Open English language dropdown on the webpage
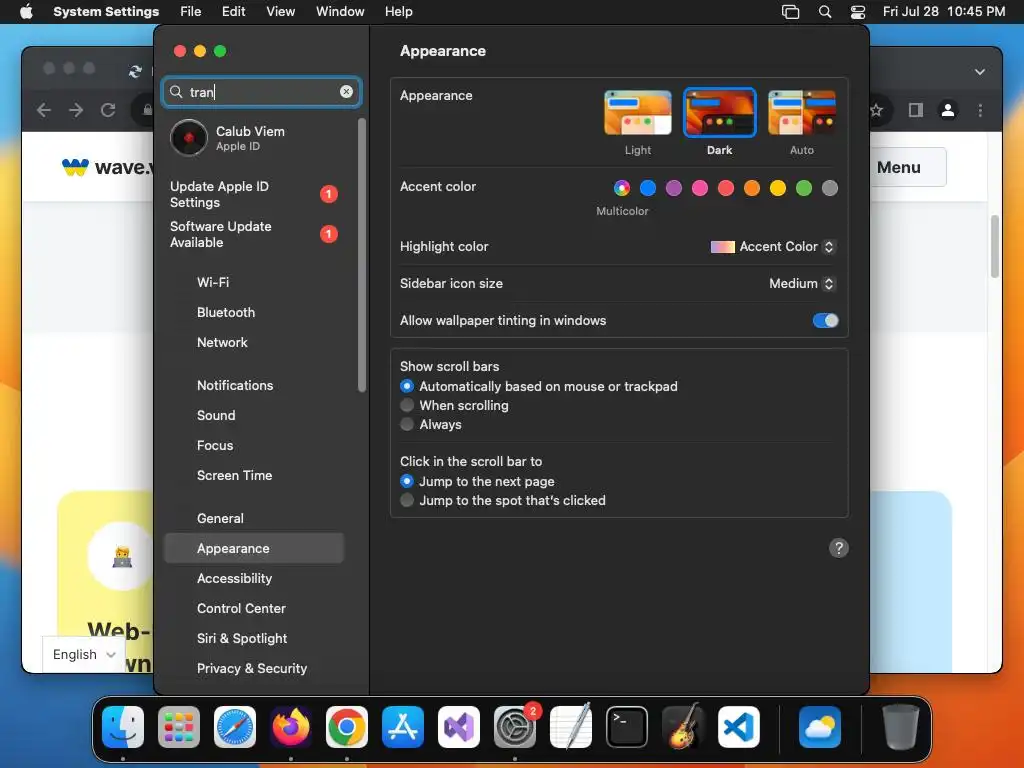 pos(84,654)
